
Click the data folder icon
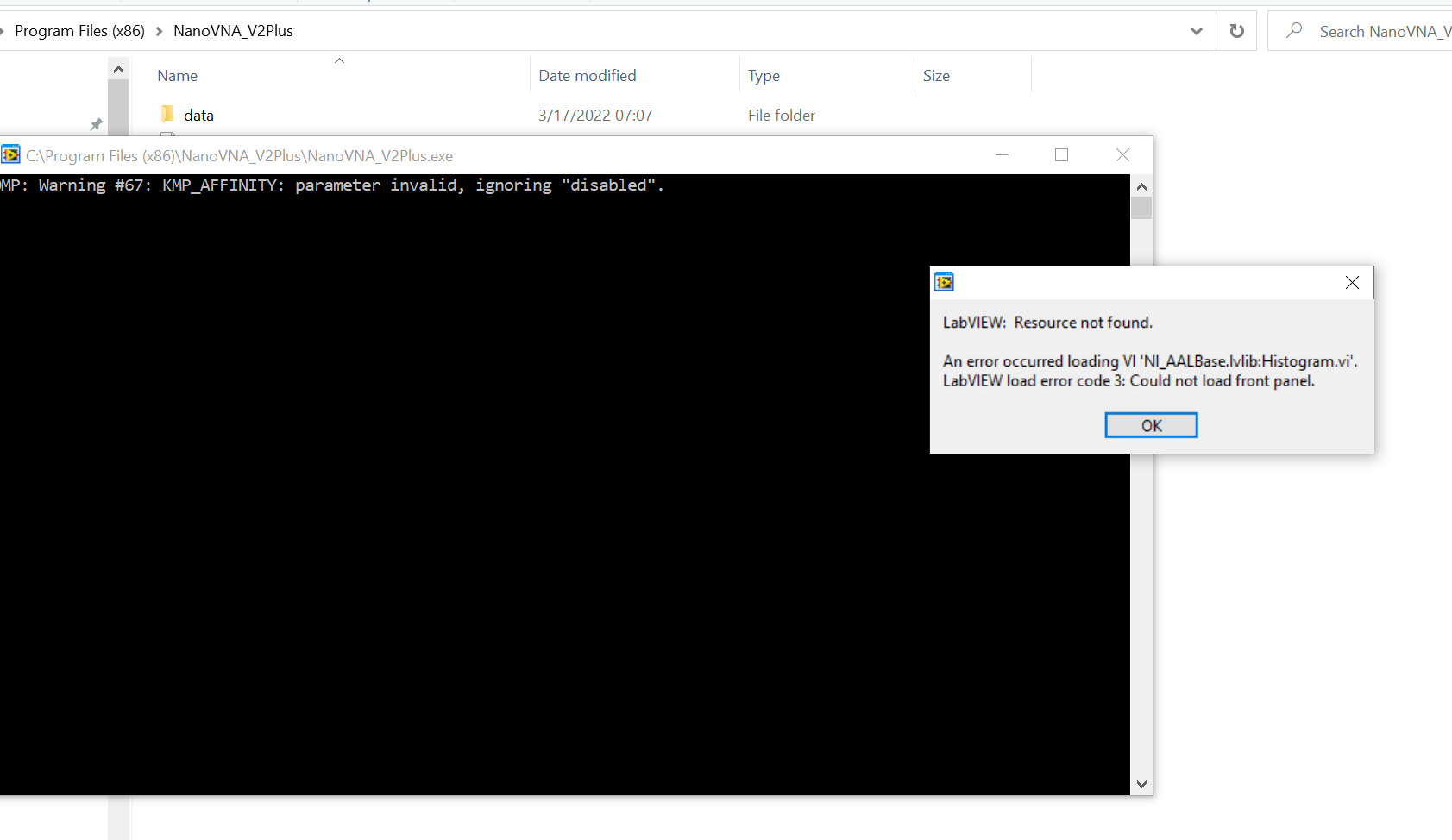pyautogui.click(x=167, y=114)
